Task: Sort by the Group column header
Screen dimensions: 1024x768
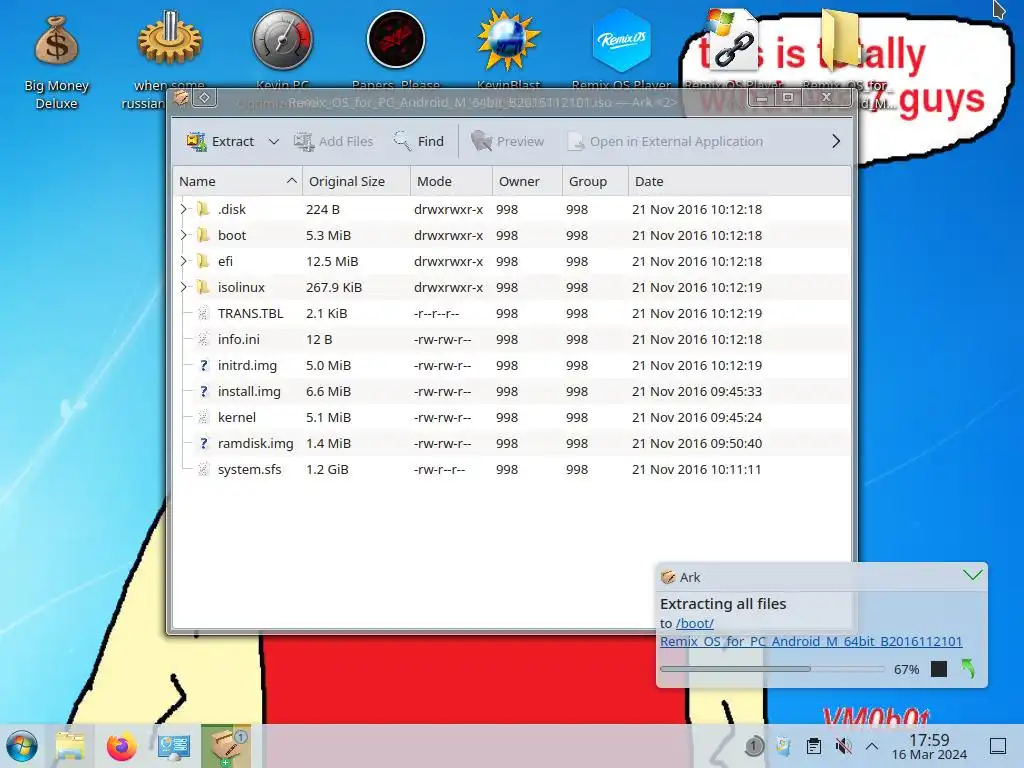Action: click(x=595, y=182)
